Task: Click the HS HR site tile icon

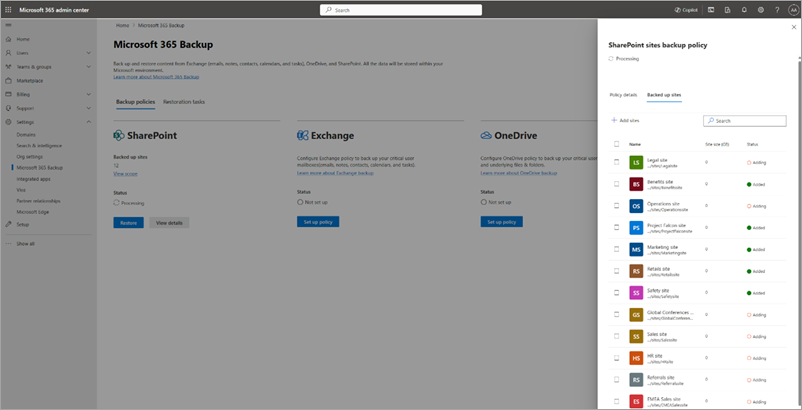Action: point(636,358)
